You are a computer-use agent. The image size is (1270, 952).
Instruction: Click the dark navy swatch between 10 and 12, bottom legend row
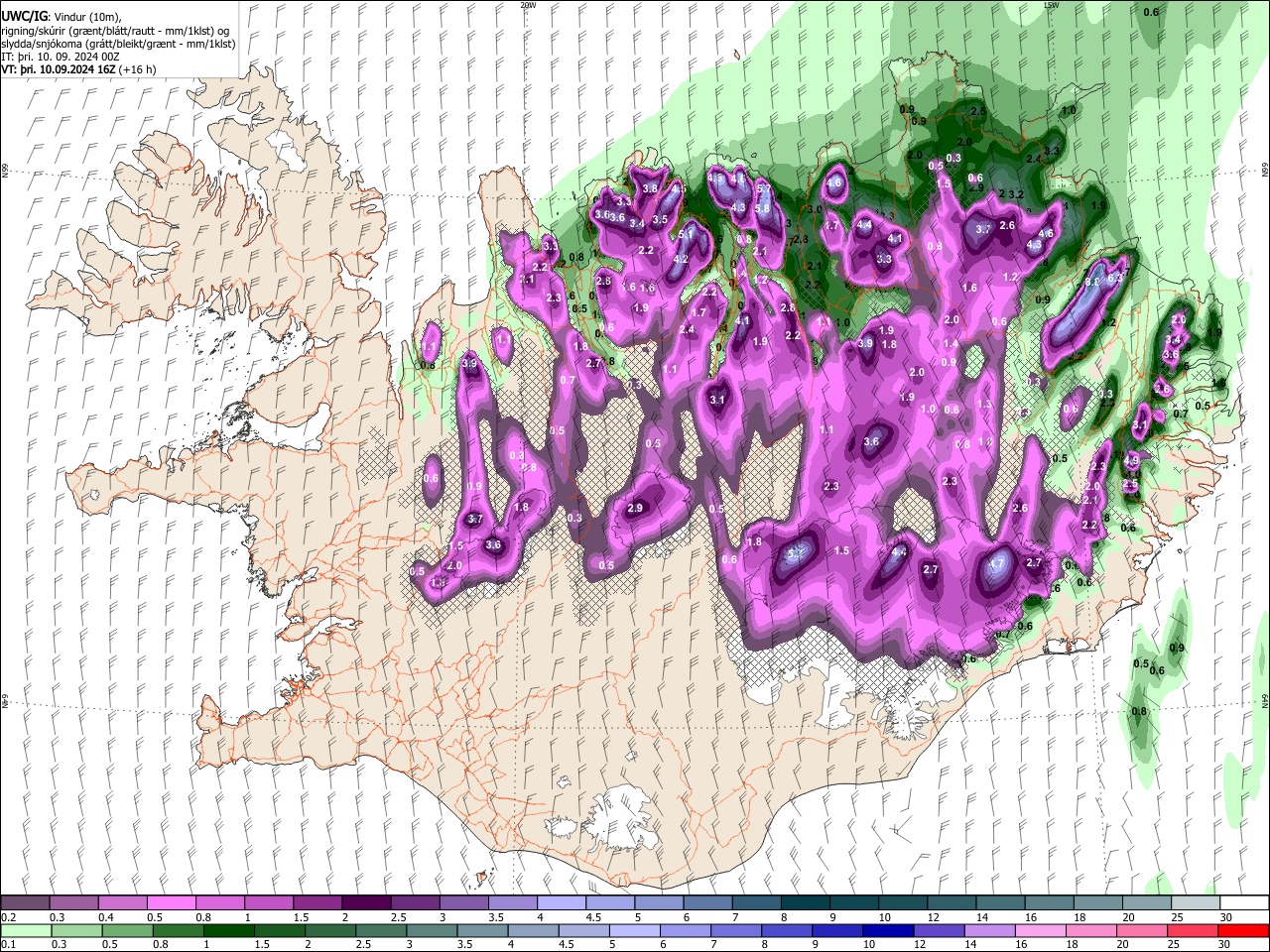(886, 930)
